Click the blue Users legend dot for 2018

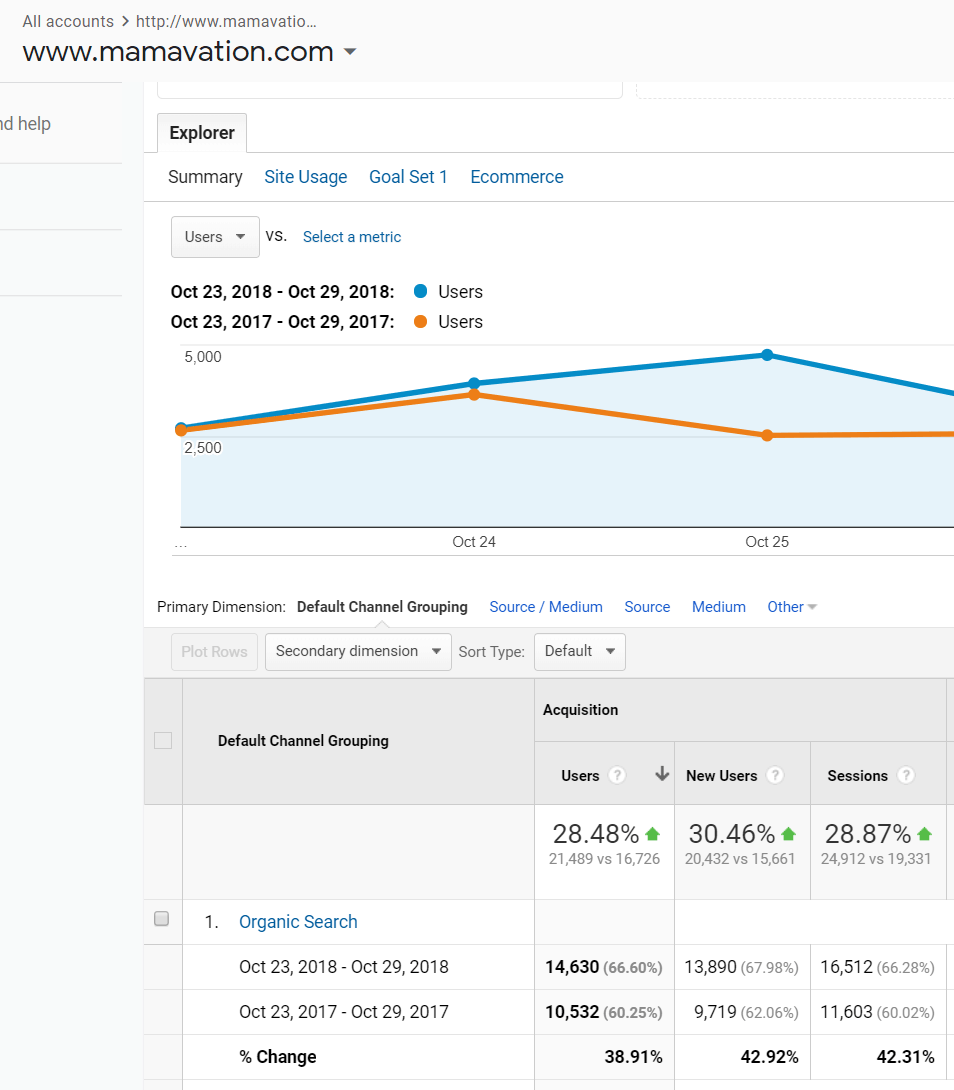pos(420,292)
